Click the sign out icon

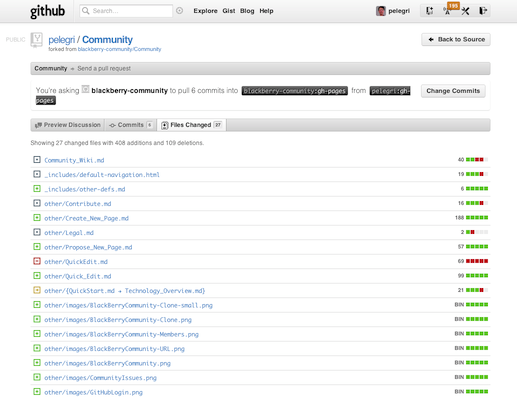tap(483, 11)
